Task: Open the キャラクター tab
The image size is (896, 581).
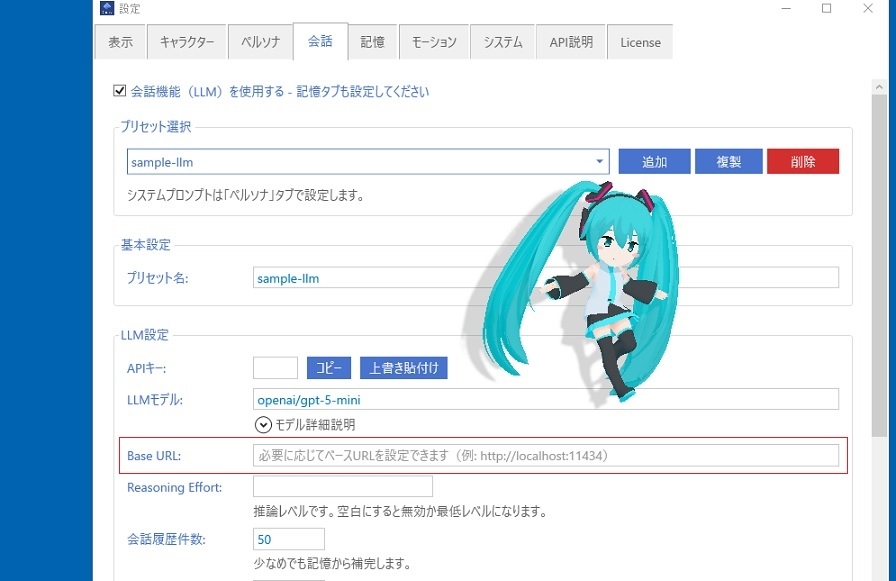Action: [x=186, y=42]
